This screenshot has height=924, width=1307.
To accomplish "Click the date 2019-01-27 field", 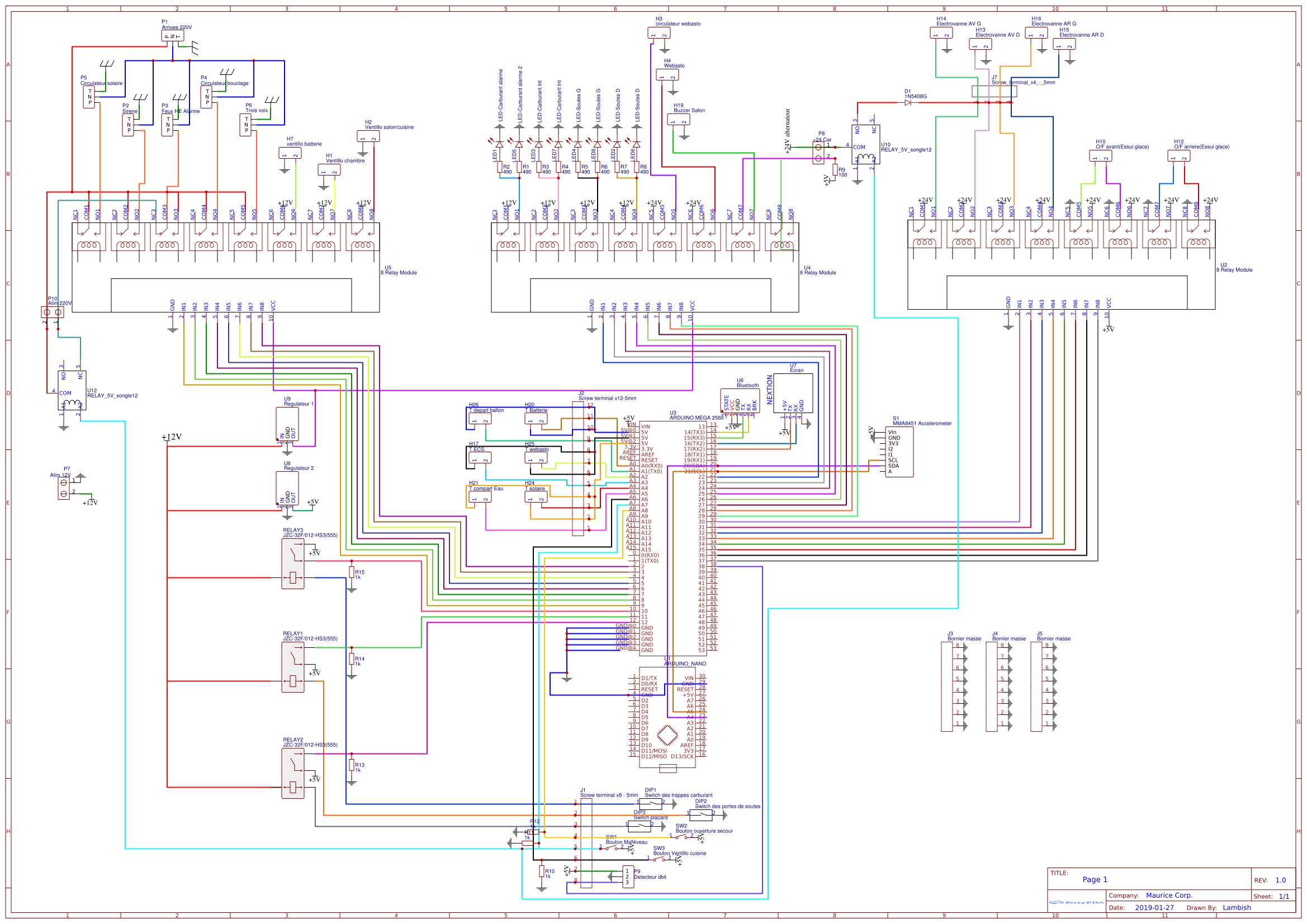I will [1154, 908].
